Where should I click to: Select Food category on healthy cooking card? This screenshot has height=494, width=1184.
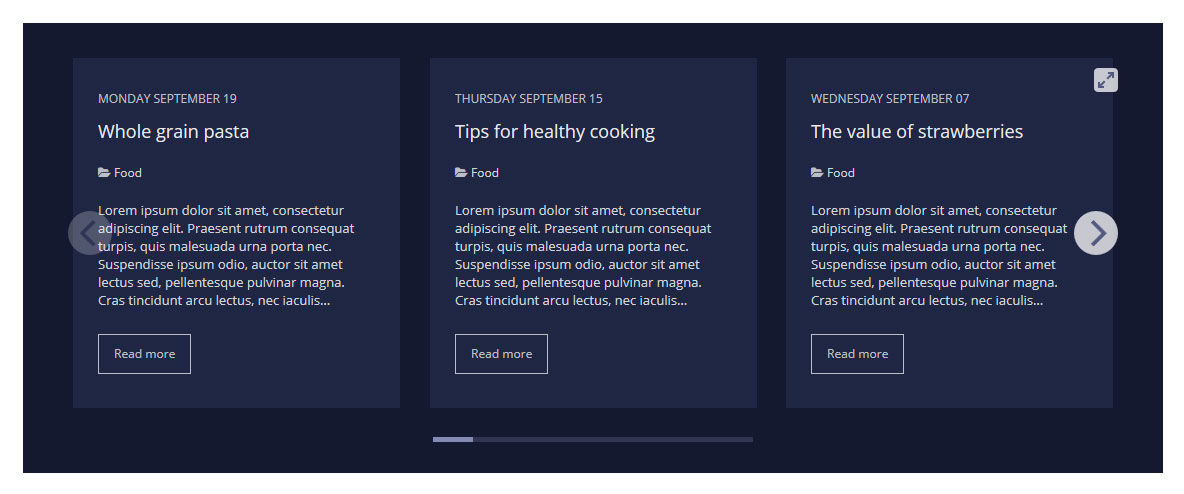(485, 173)
